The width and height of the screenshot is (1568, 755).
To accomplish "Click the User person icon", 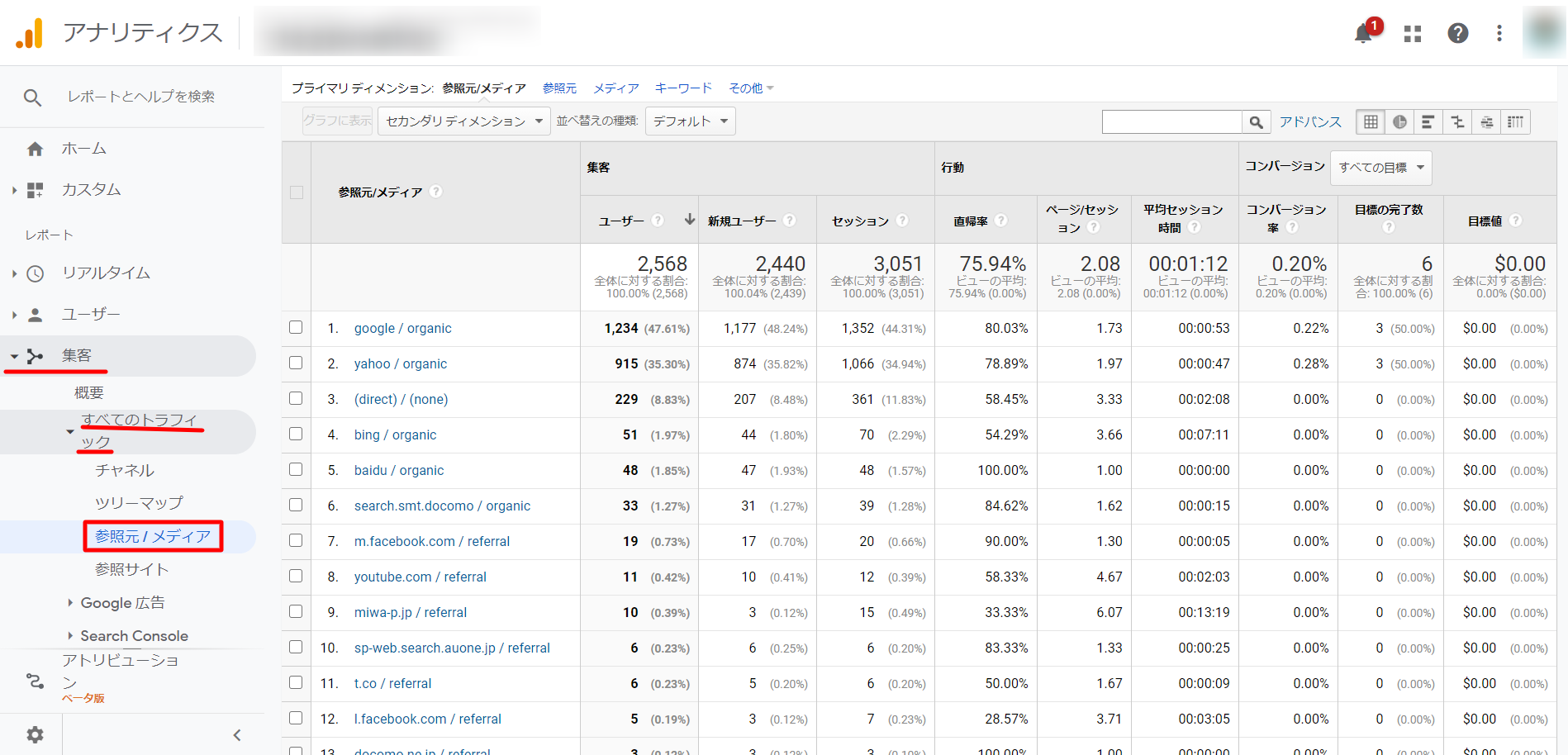I will (35, 315).
